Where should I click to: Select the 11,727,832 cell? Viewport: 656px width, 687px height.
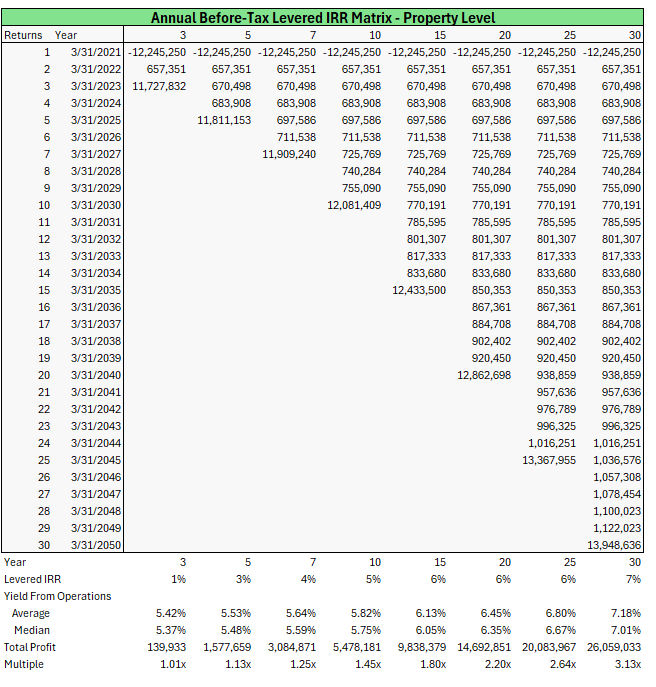click(x=159, y=86)
